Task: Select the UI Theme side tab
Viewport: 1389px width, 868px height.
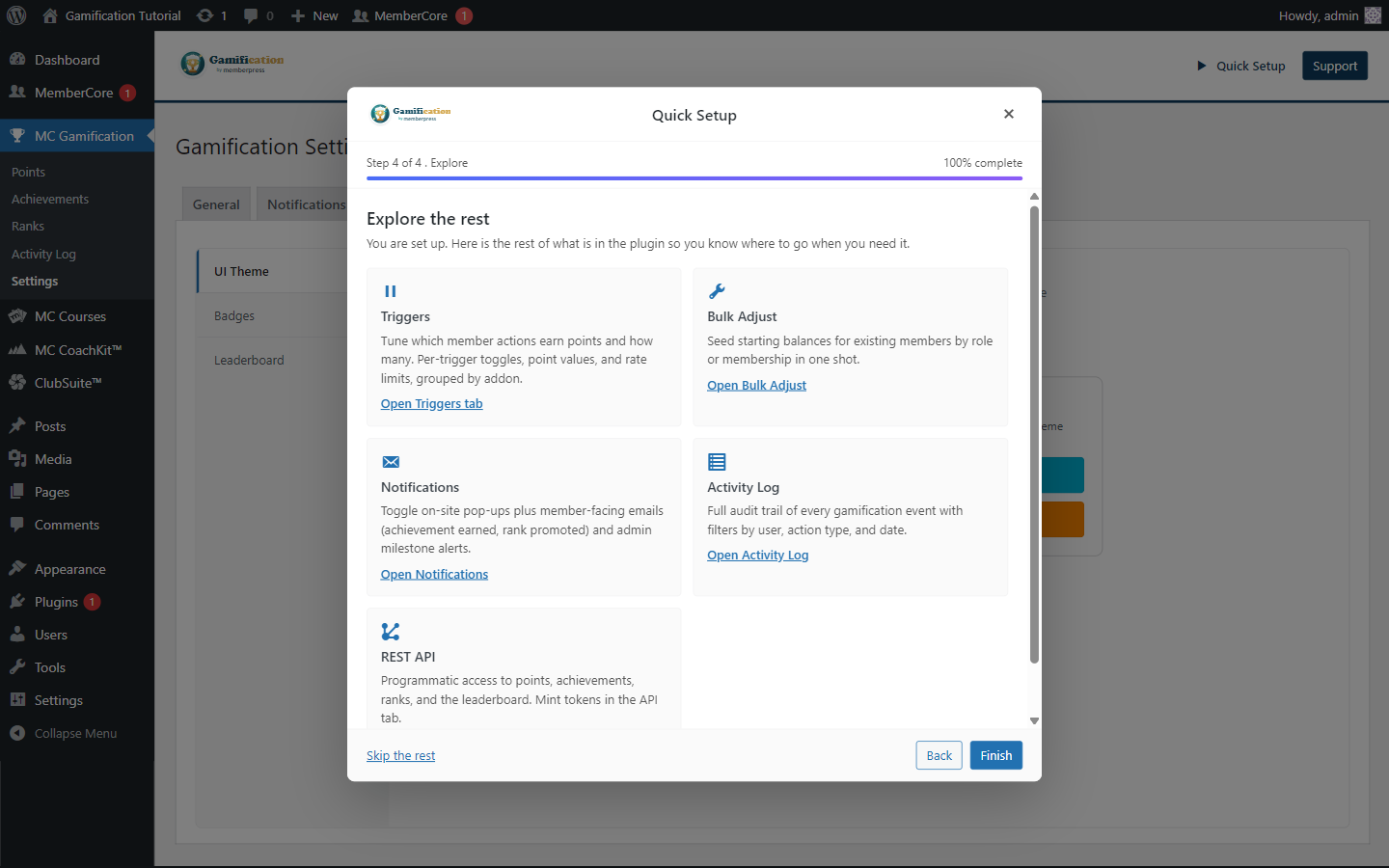Action: pyautogui.click(x=273, y=271)
